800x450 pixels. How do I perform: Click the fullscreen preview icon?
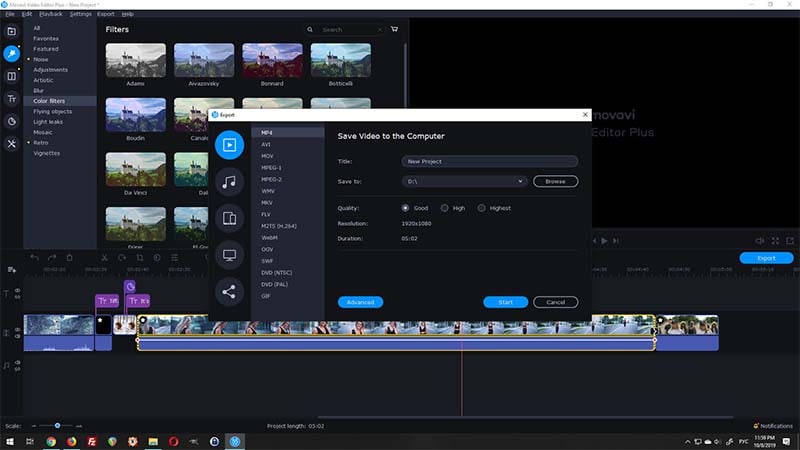coord(776,241)
